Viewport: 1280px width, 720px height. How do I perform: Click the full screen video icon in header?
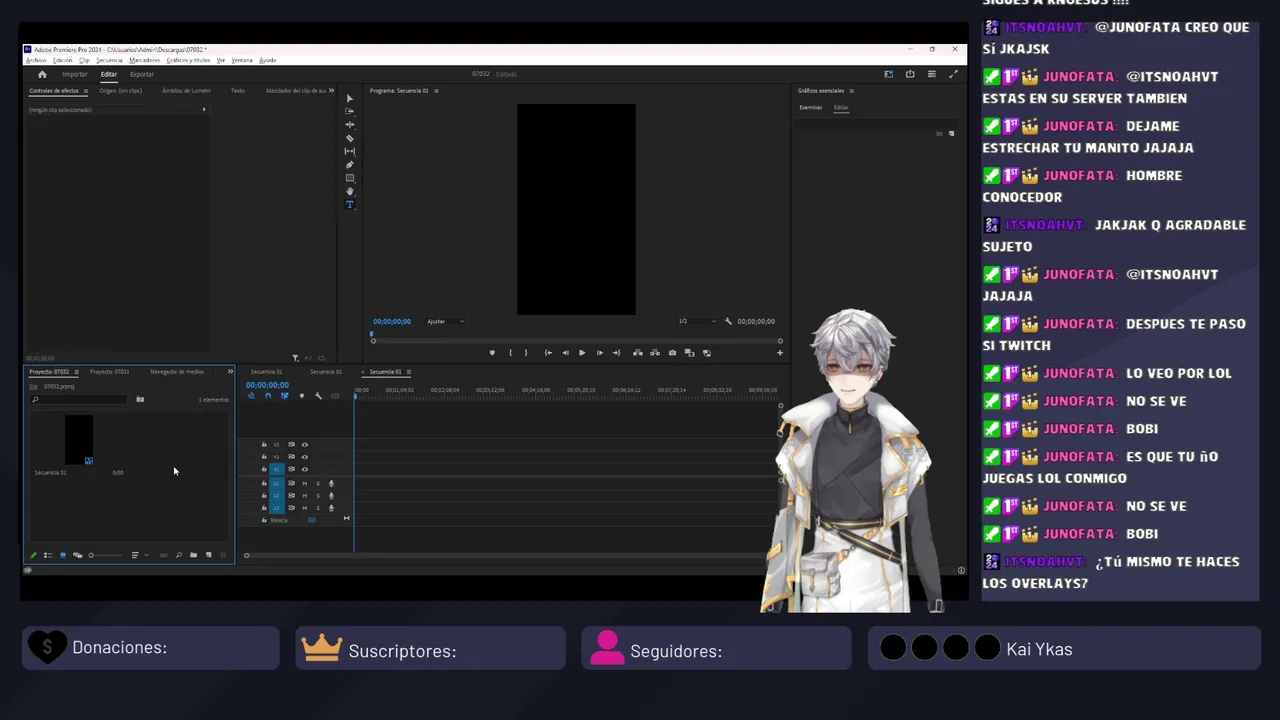click(x=953, y=74)
